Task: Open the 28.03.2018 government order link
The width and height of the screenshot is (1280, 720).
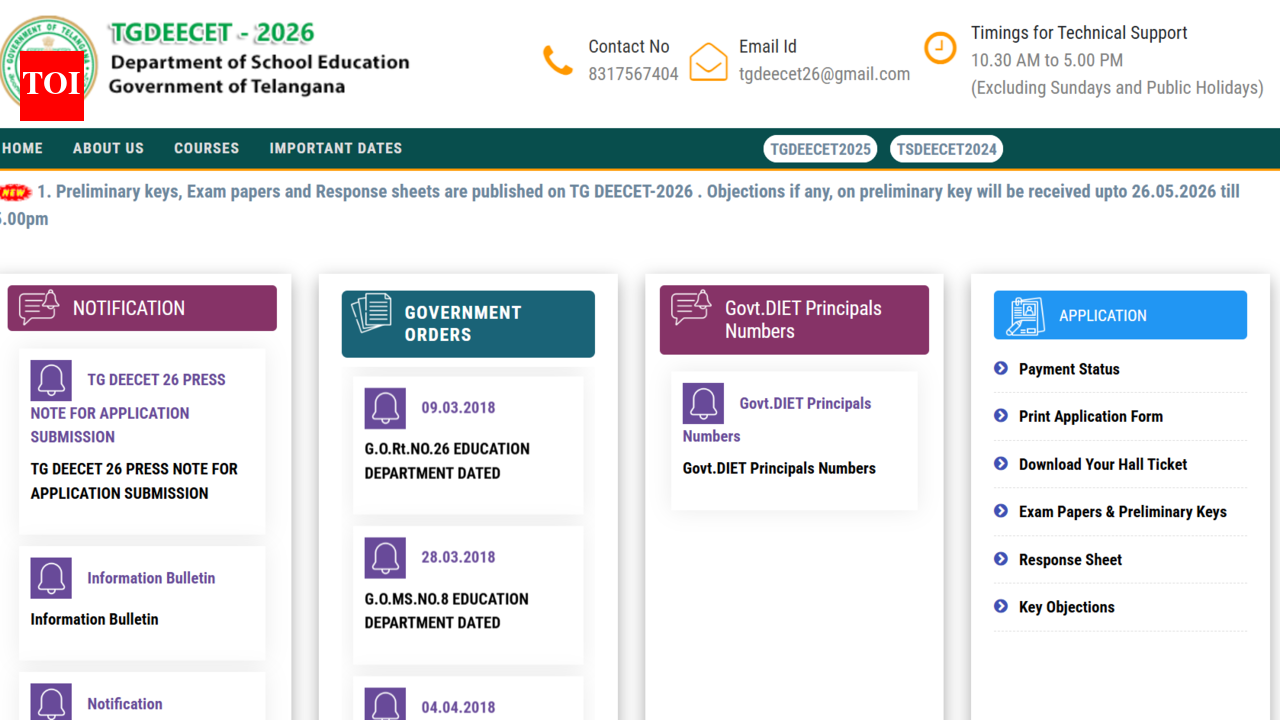Action: tap(458, 557)
